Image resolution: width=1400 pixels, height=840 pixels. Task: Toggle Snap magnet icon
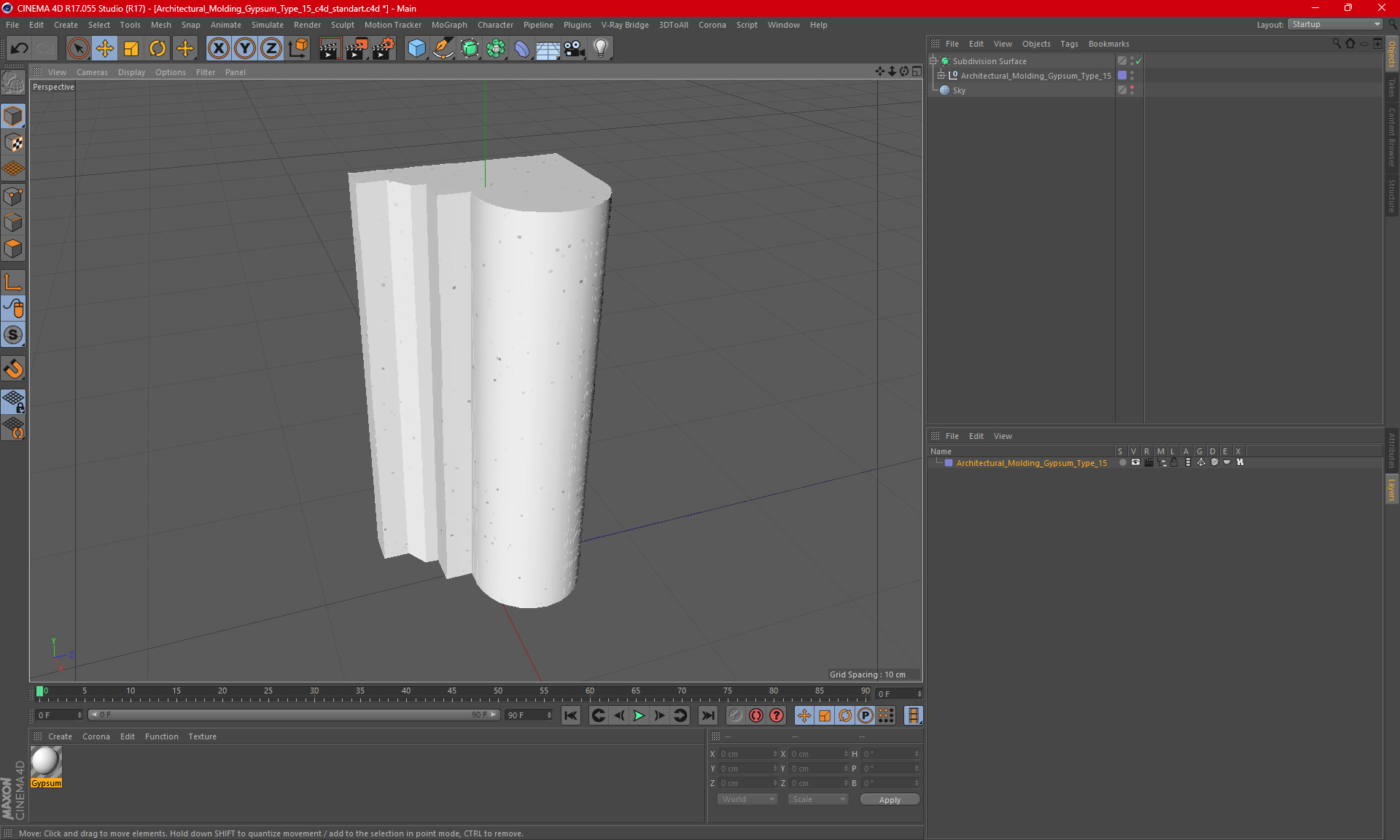pos(13,369)
